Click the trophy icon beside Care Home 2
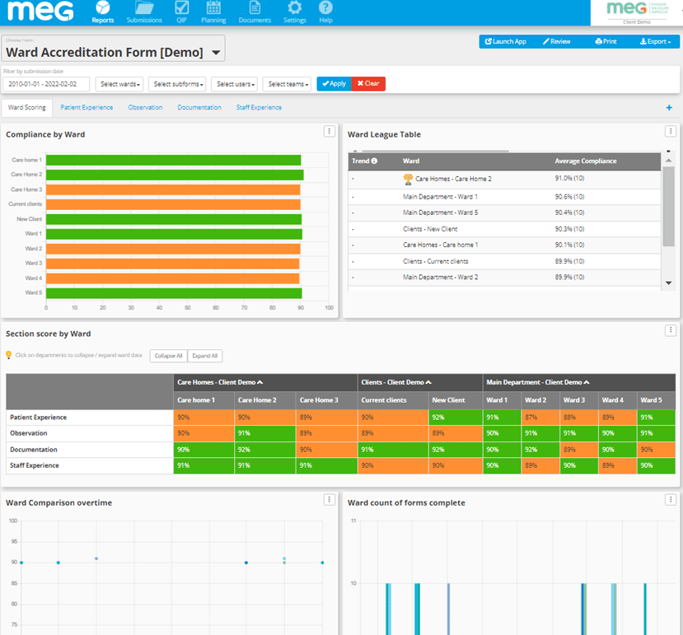 (408, 179)
